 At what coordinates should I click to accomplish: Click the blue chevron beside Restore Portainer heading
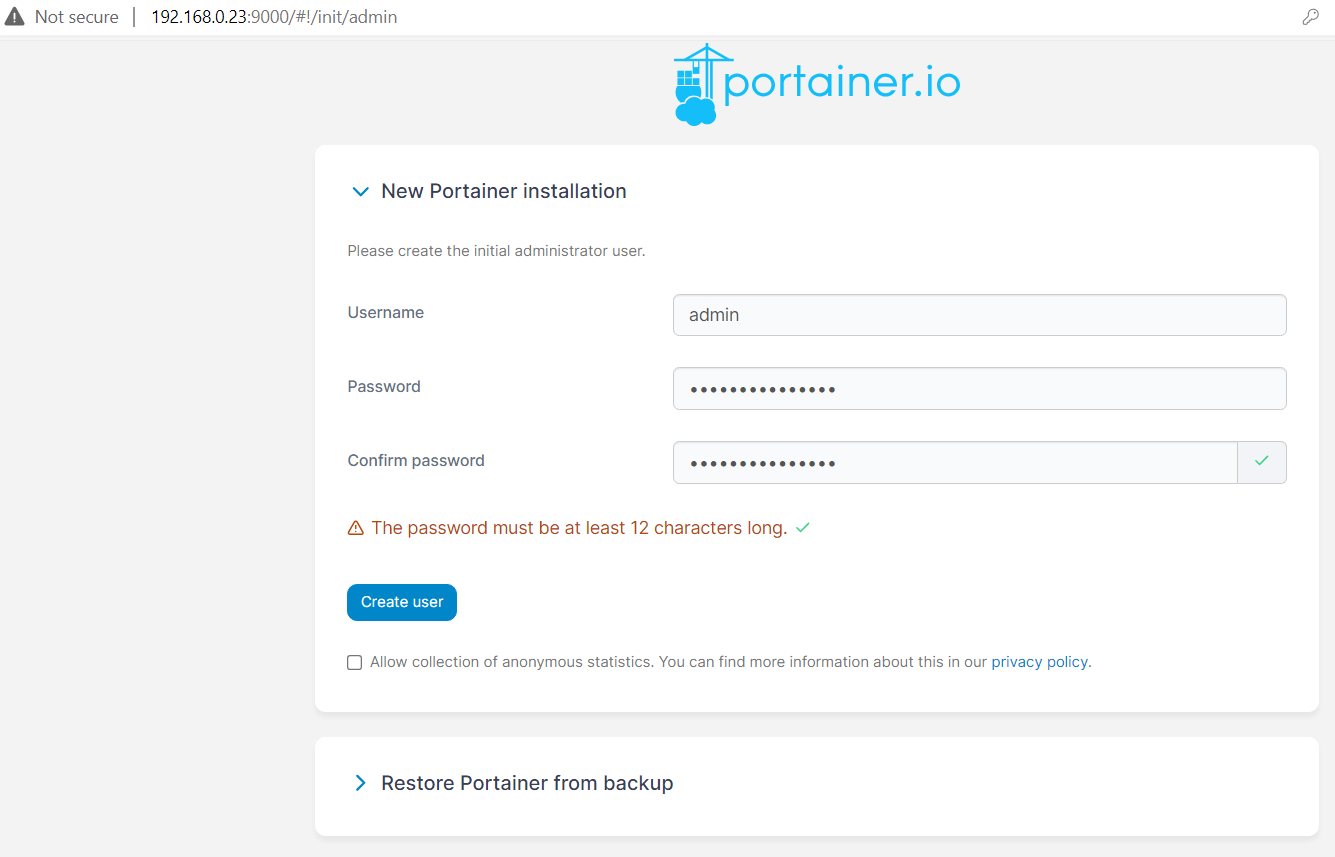coord(360,783)
